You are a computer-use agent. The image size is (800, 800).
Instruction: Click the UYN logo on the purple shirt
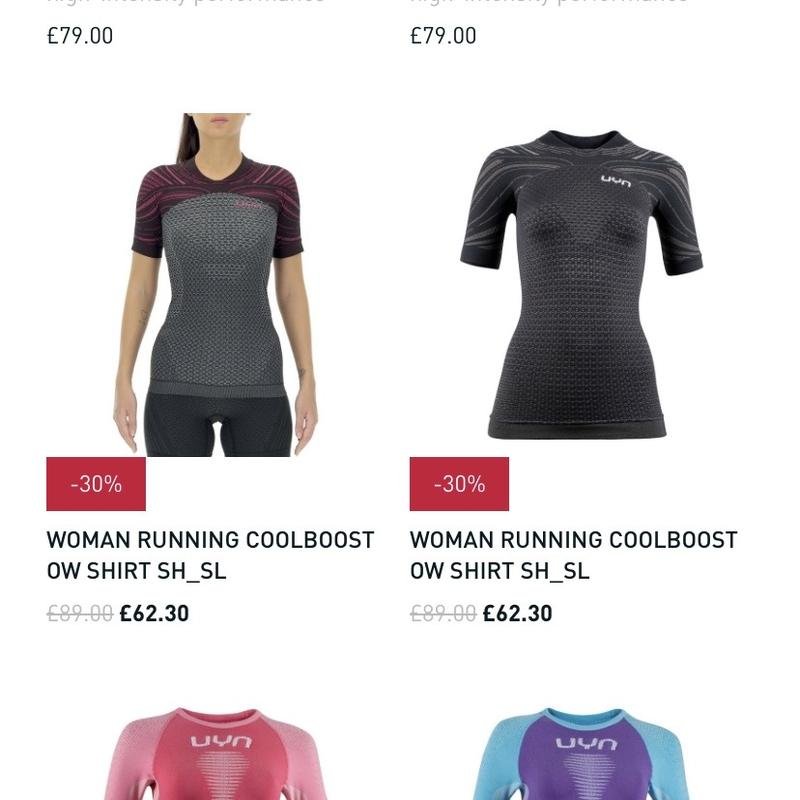pyautogui.click(x=586, y=743)
